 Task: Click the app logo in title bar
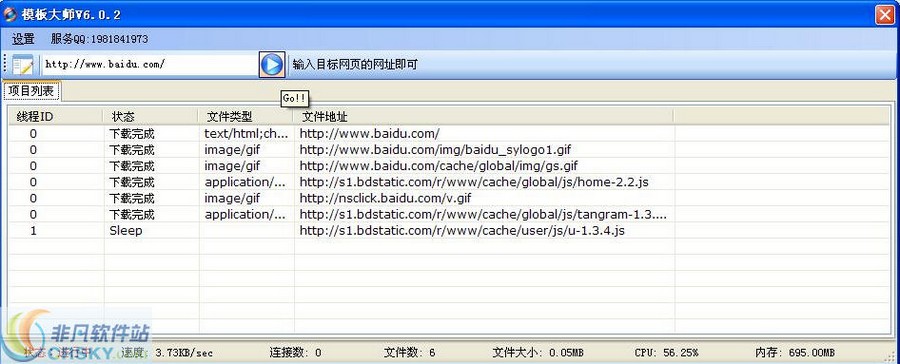pos(10,14)
